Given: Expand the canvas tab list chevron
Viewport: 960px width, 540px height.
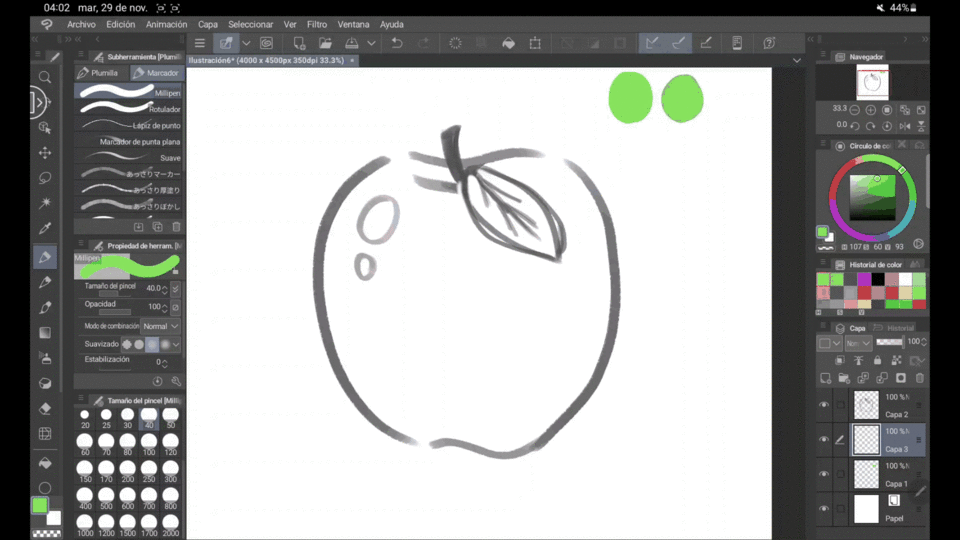Looking at the screenshot, I should (x=797, y=61).
